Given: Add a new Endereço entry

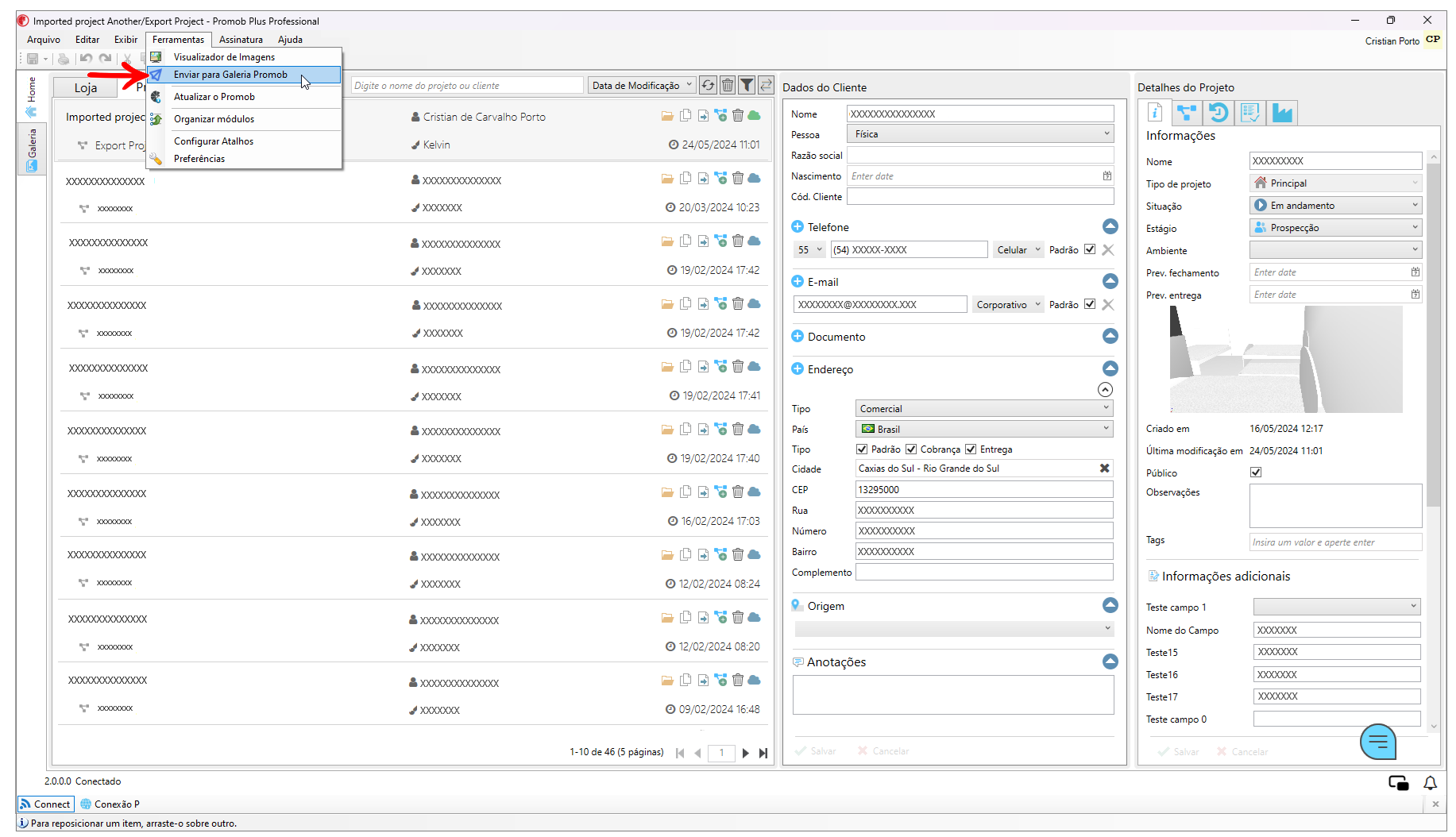Looking at the screenshot, I should point(798,369).
